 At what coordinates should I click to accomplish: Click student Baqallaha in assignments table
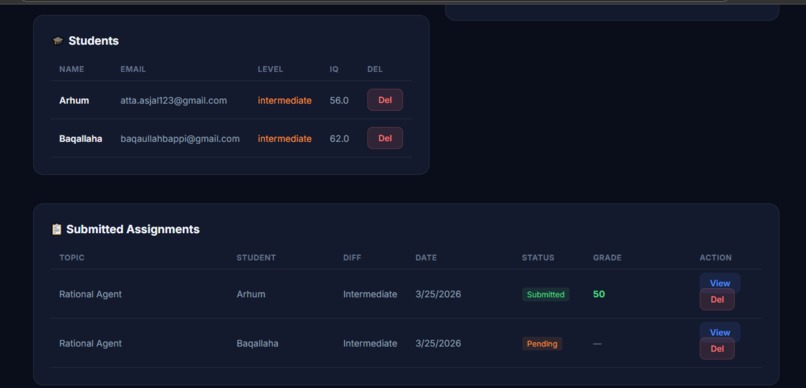point(258,343)
